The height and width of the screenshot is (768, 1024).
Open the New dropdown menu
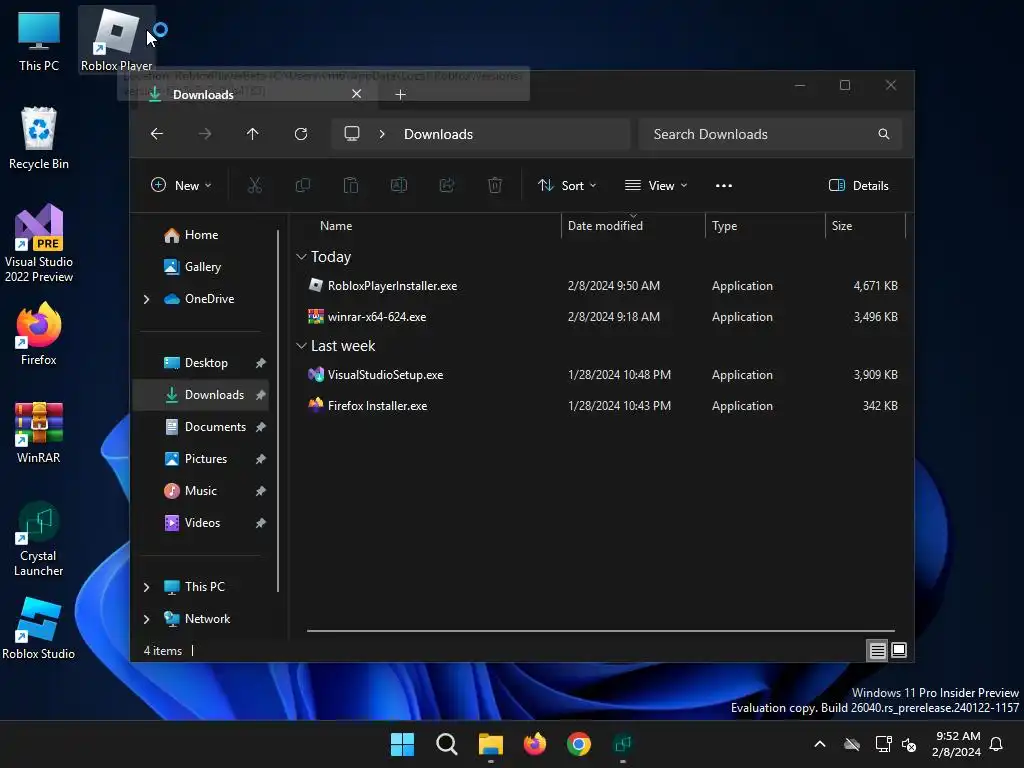pos(182,185)
